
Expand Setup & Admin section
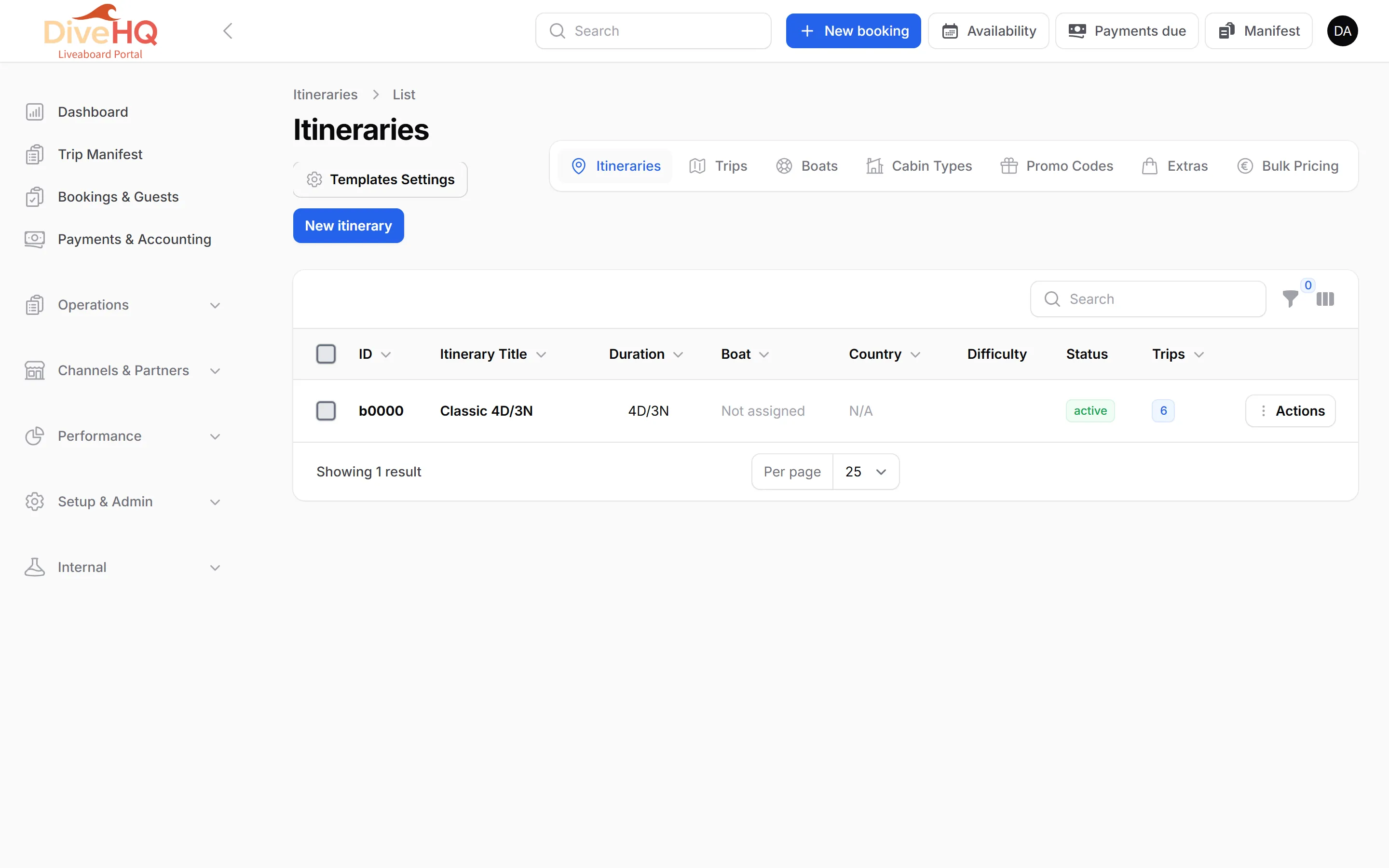coord(123,502)
